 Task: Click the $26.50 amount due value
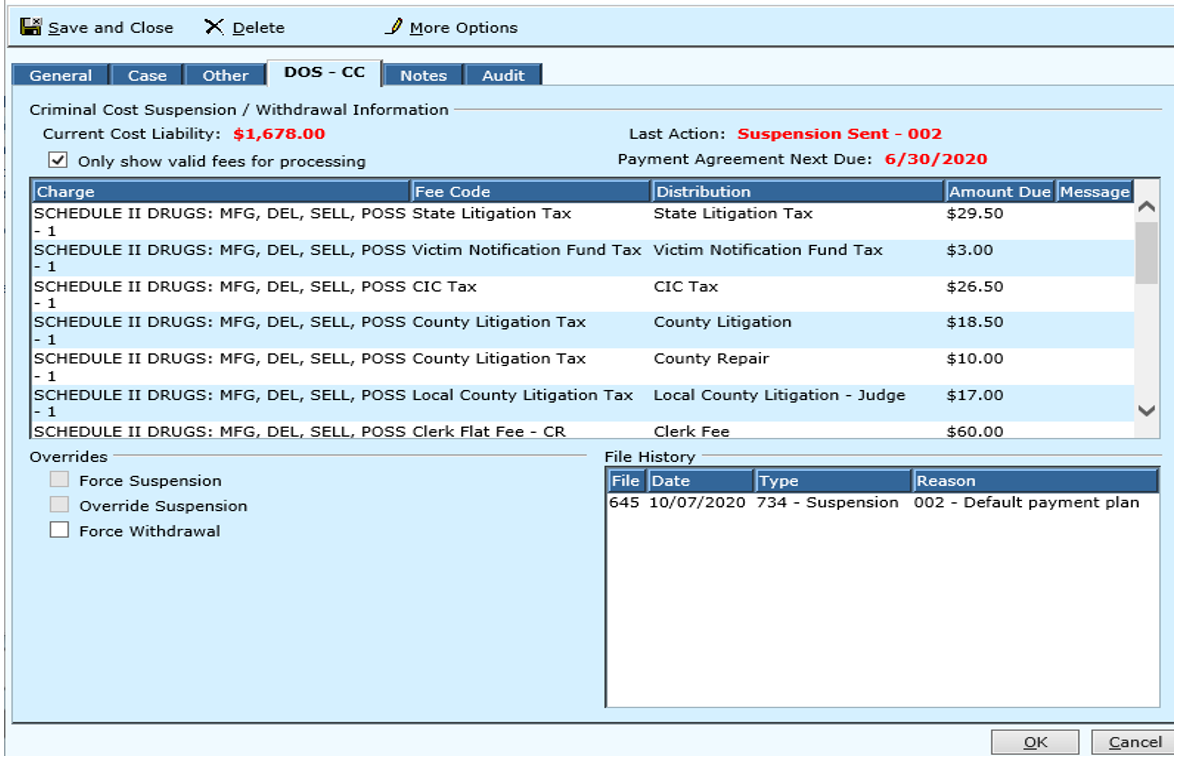(x=975, y=287)
